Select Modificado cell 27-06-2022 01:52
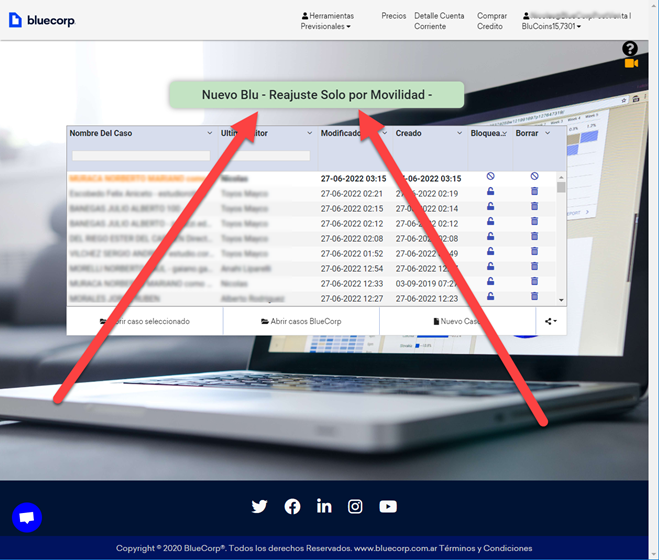This screenshot has height=560, width=659. (x=352, y=254)
